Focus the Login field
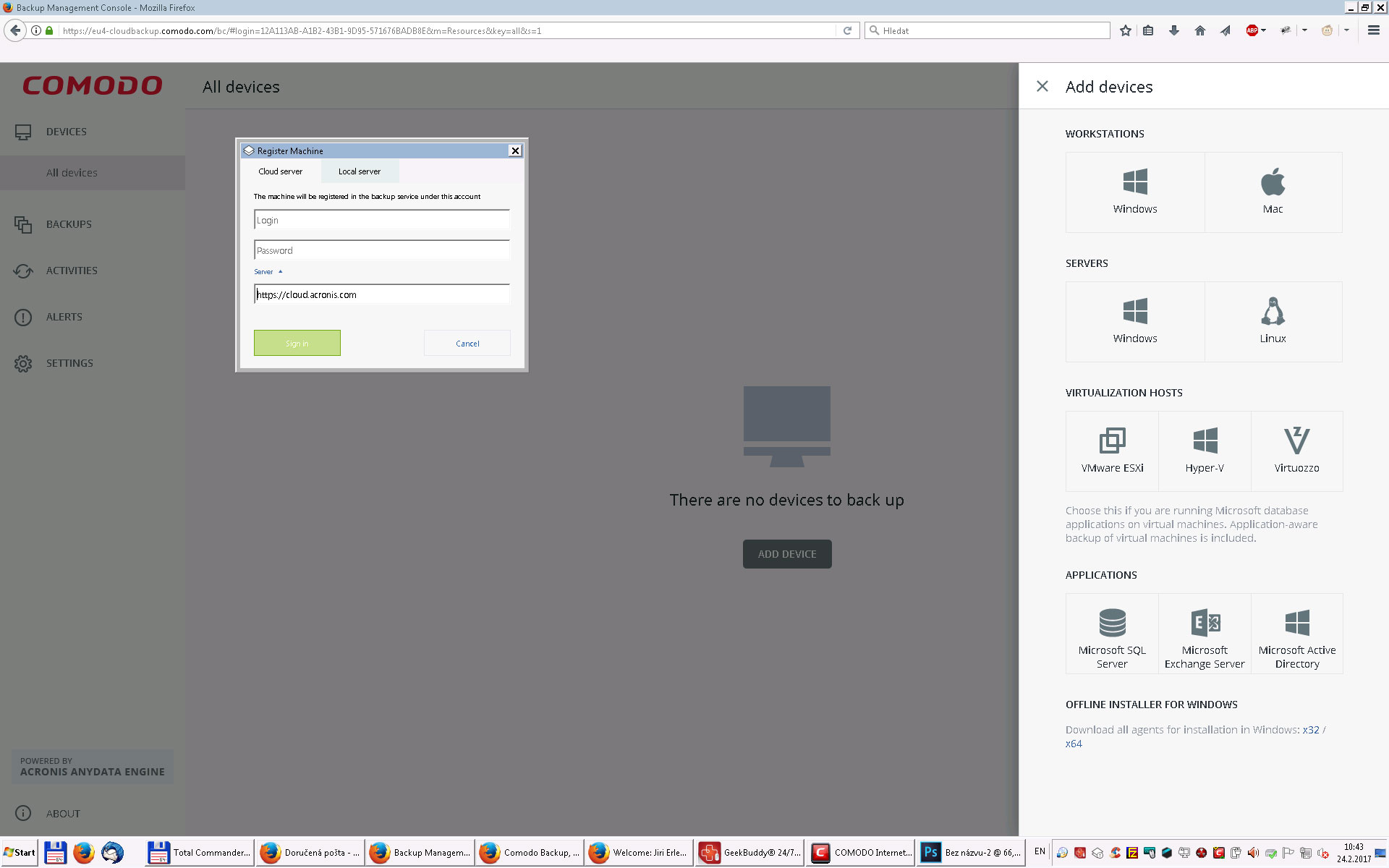Image resolution: width=1389 pixels, height=868 pixels. click(382, 220)
